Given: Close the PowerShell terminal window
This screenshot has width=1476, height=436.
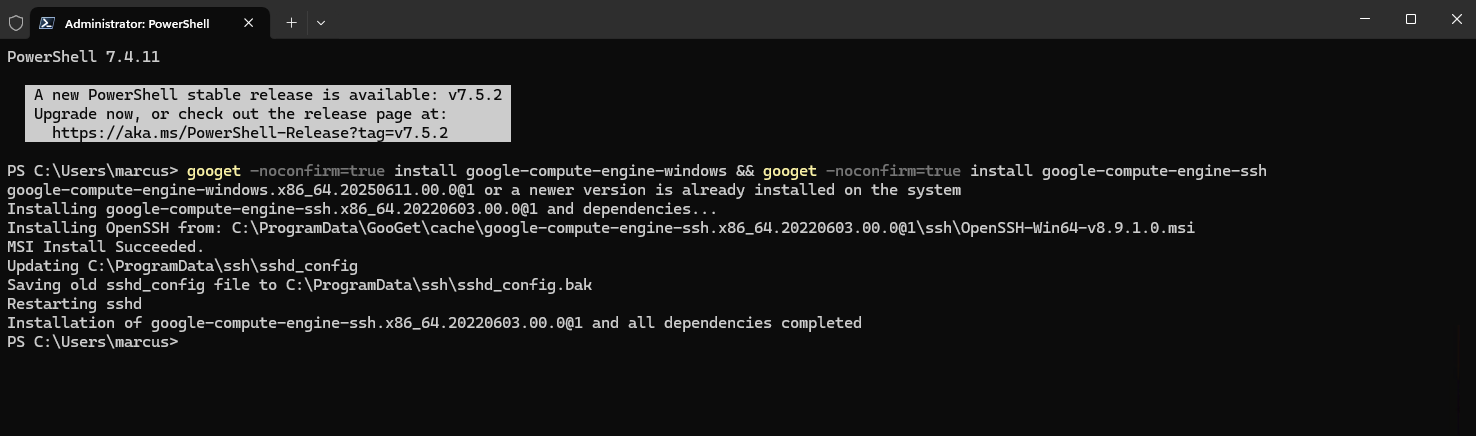Looking at the screenshot, I should coord(1455,19).
